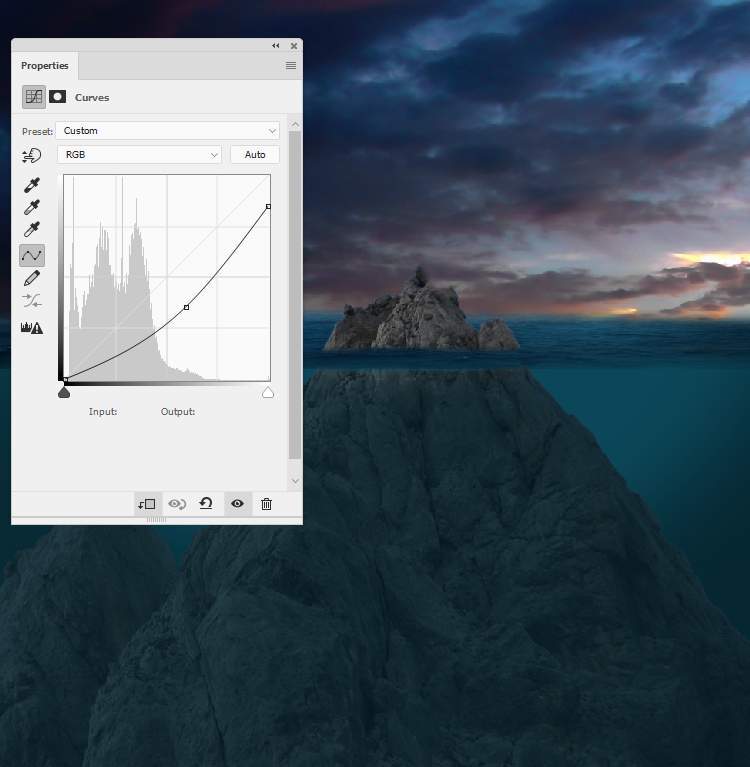The height and width of the screenshot is (767, 750).
Task: Click the Curves adjustment icon
Action: click(34, 97)
